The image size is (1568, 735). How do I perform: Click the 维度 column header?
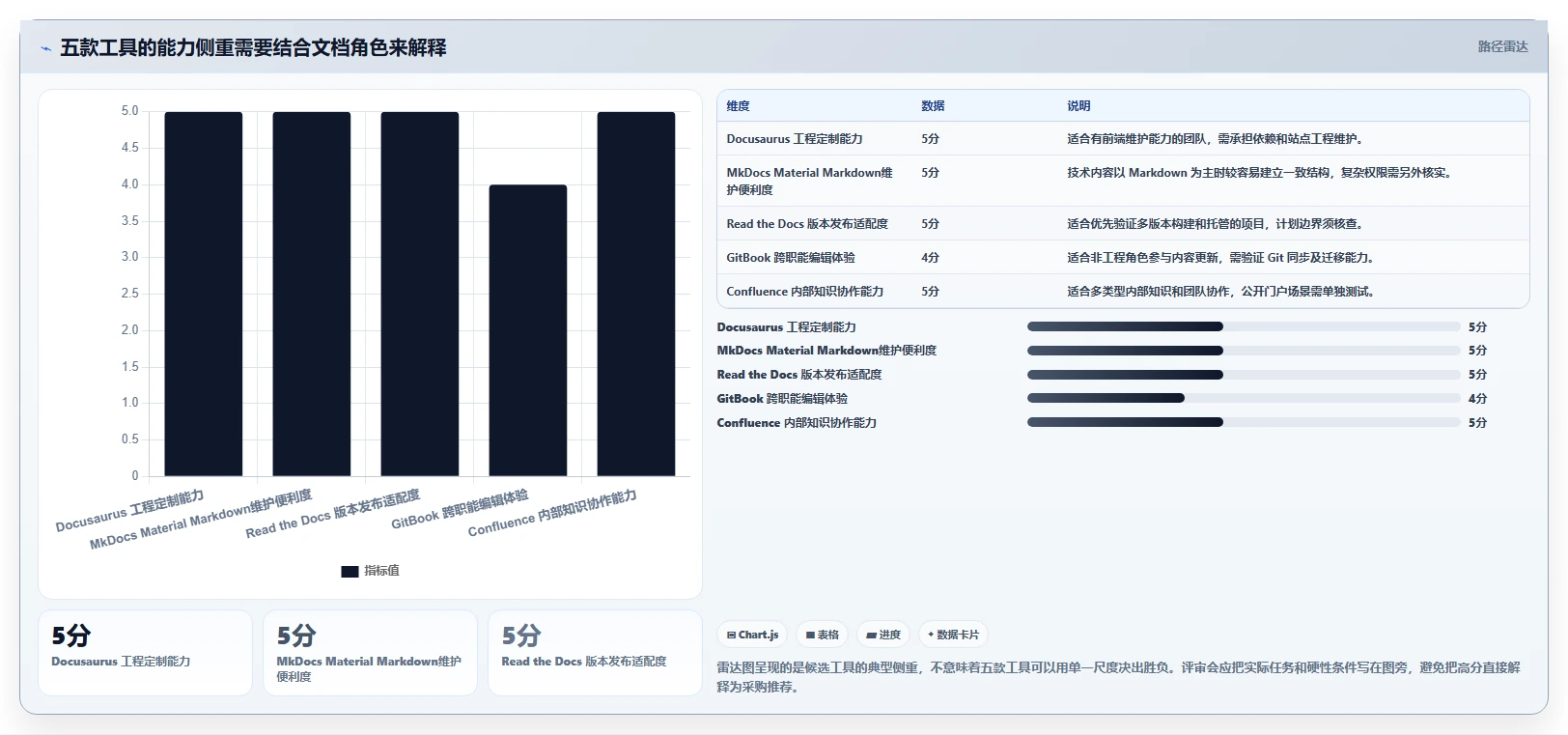pos(738,106)
